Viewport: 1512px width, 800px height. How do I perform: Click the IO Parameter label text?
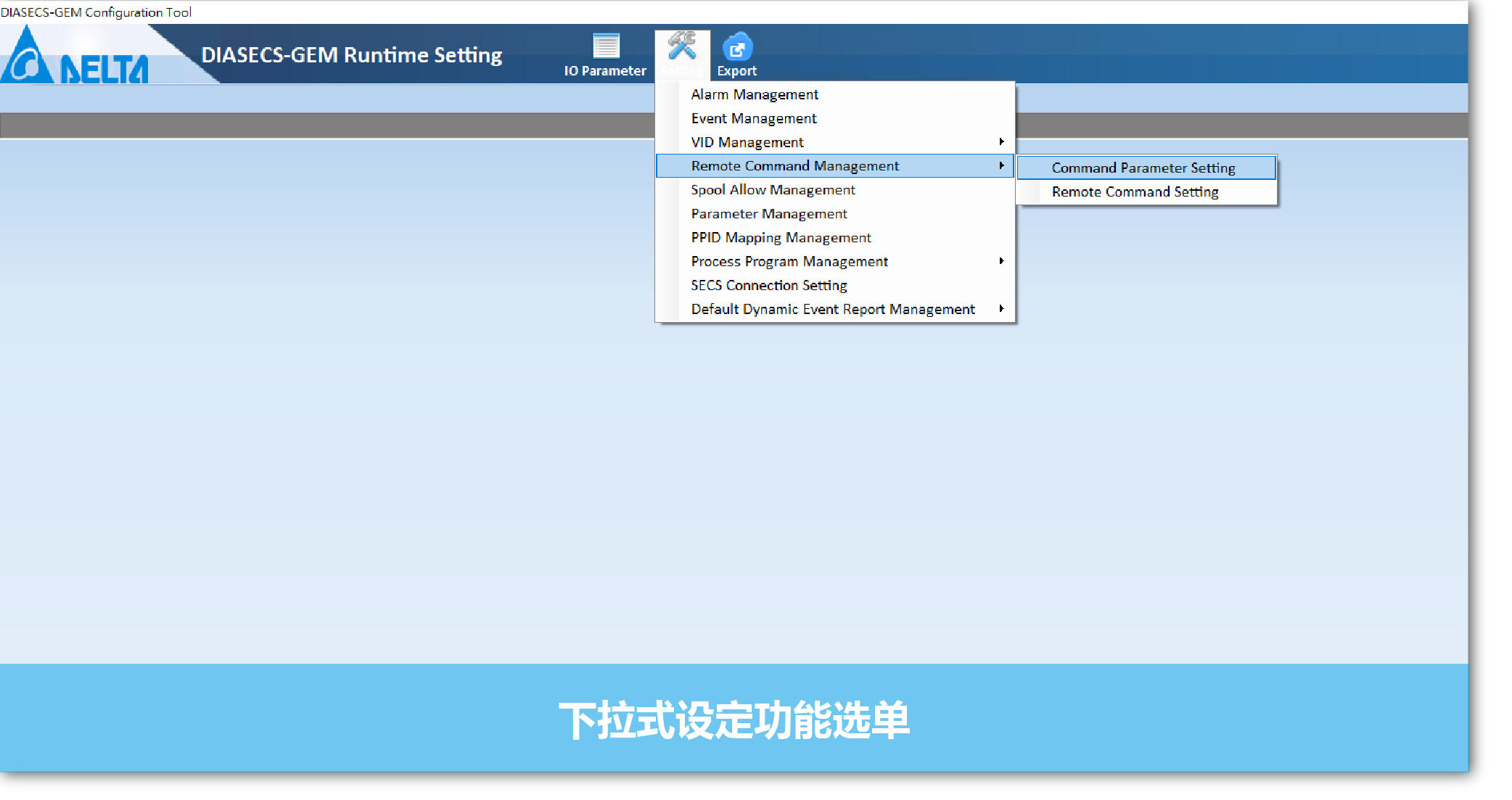605,71
